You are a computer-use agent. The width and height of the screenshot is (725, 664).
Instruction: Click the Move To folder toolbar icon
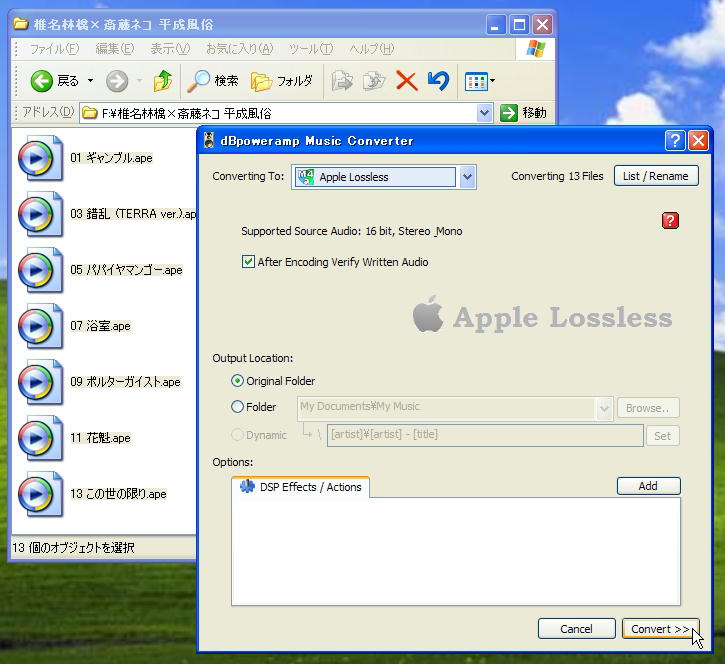click(x=342, y=81)
